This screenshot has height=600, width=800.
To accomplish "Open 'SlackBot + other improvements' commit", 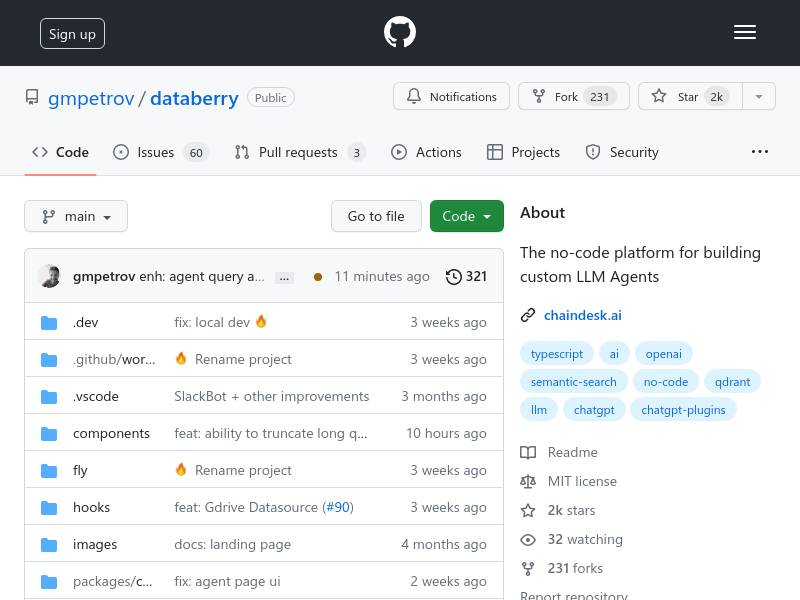I will [271, 396].
